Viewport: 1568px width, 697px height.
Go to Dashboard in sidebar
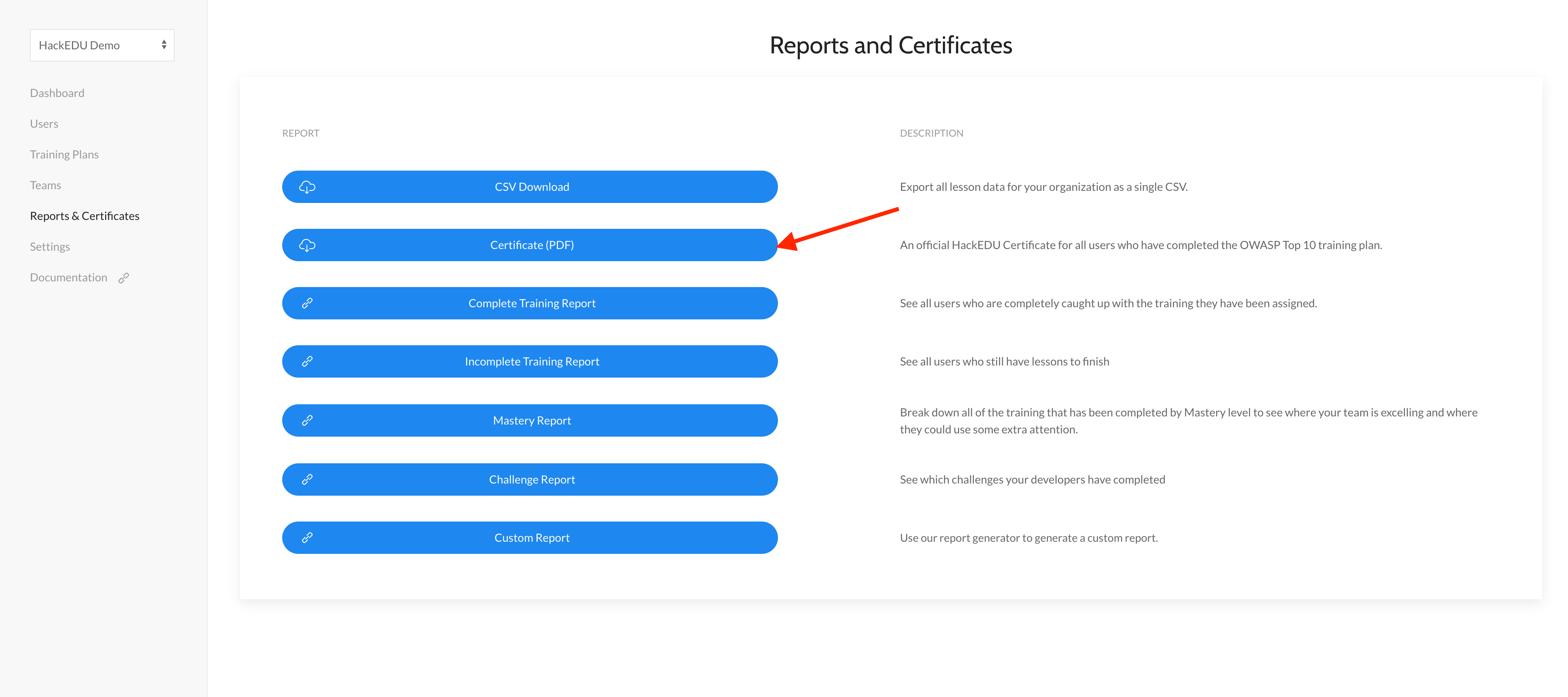point(57,93)
